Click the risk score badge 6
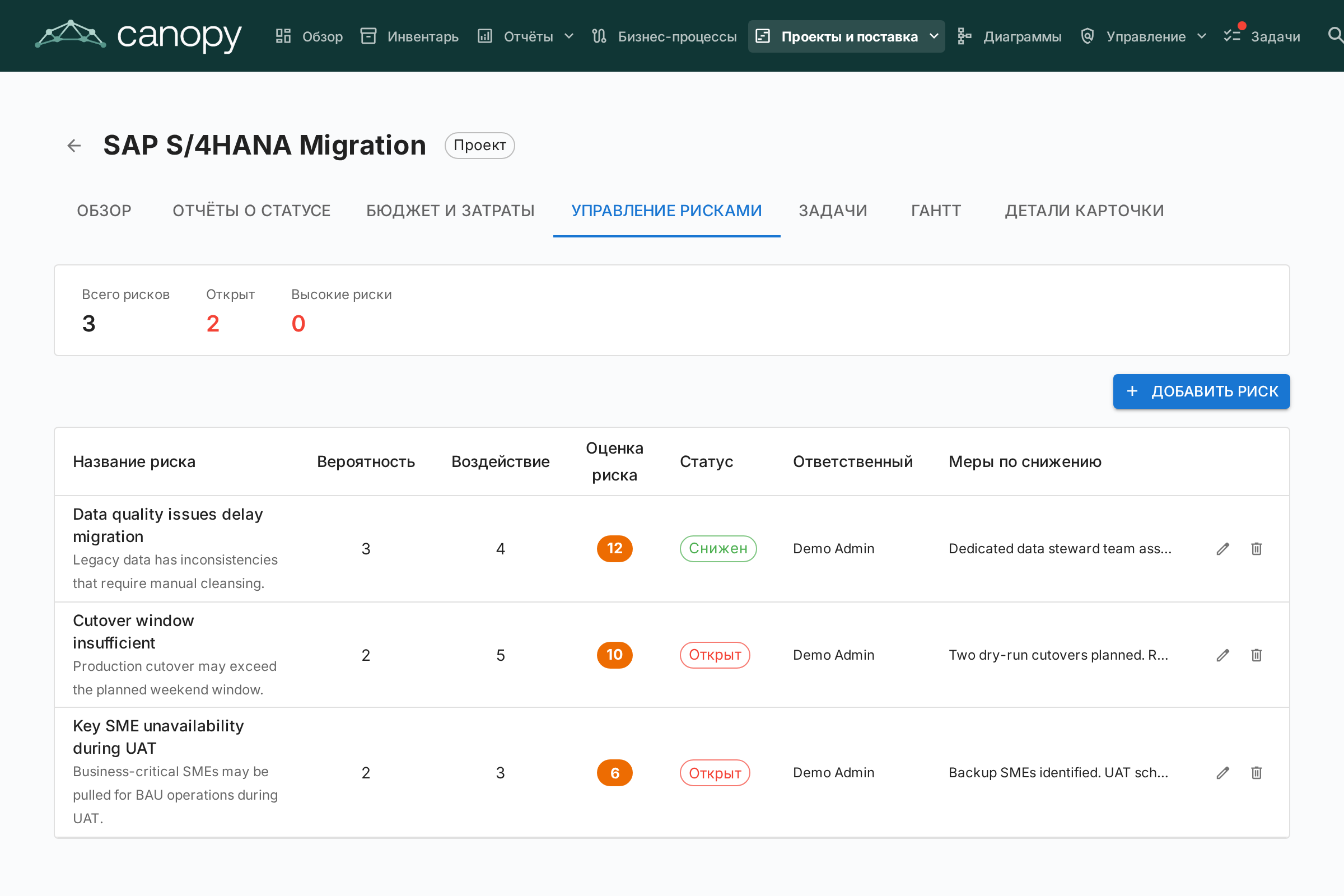The height and width of the screenshot is (896, 1344). [x=615, y=773]
